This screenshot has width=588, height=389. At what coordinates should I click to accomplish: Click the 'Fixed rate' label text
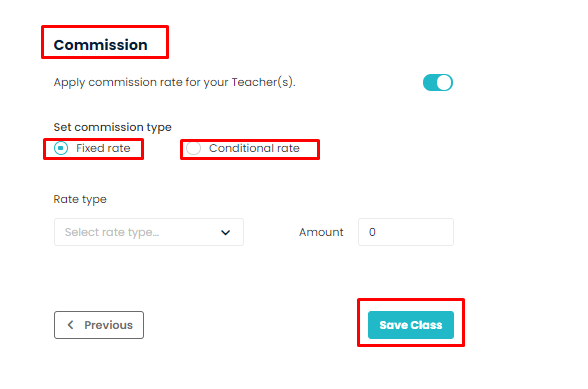tap(103, 148)
